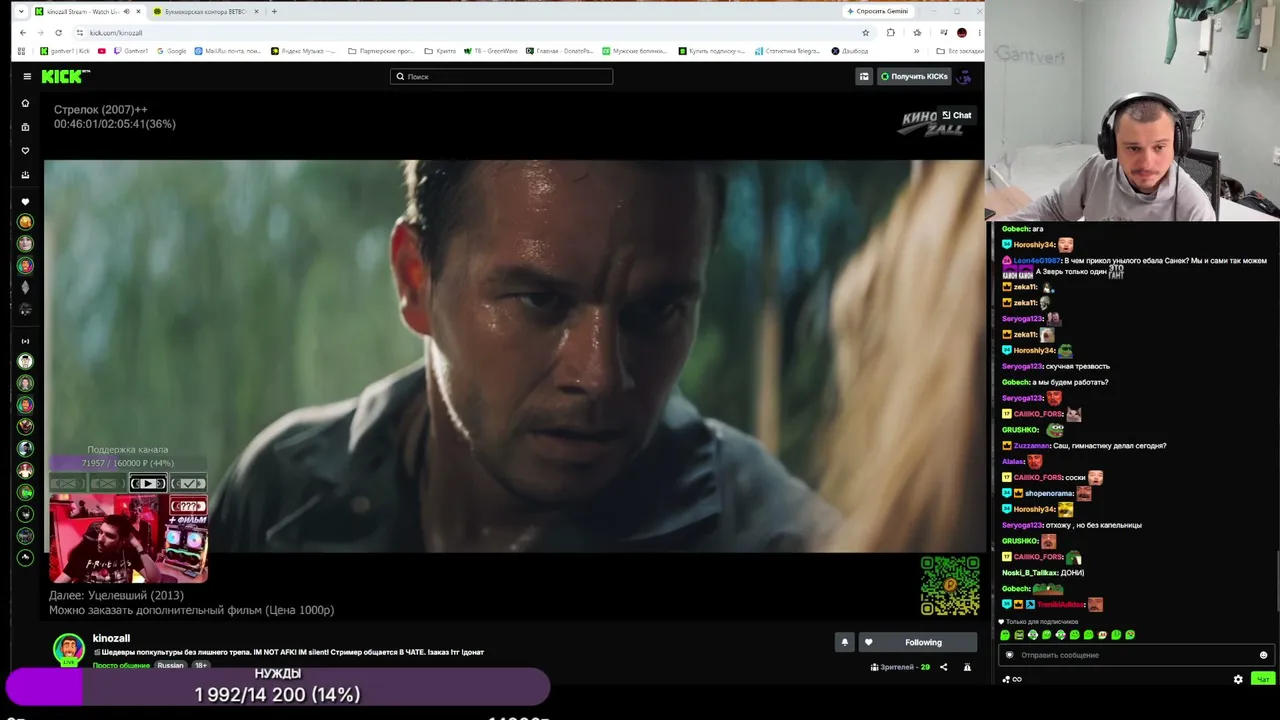The image size is (1280, 720).
Task: Mute the kinozall tab via speaker icon
Action: (x=126, y=11)
